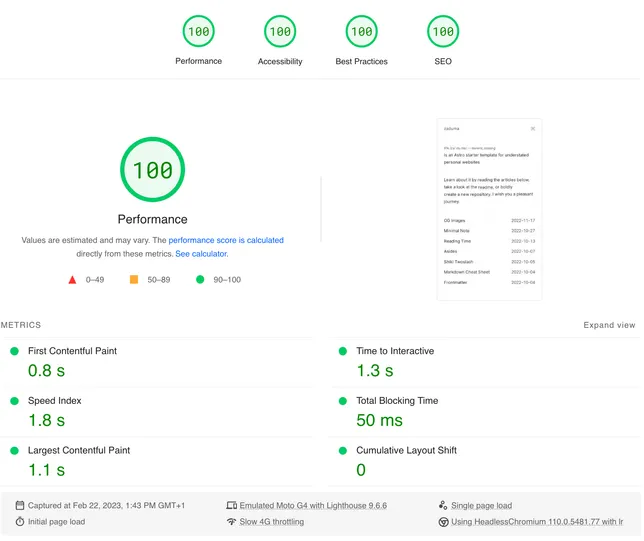Image resolution: width=644 pixels, height=541 pixels.
Task: Follow the 'See calculator' link
Action: coord(201,254)
